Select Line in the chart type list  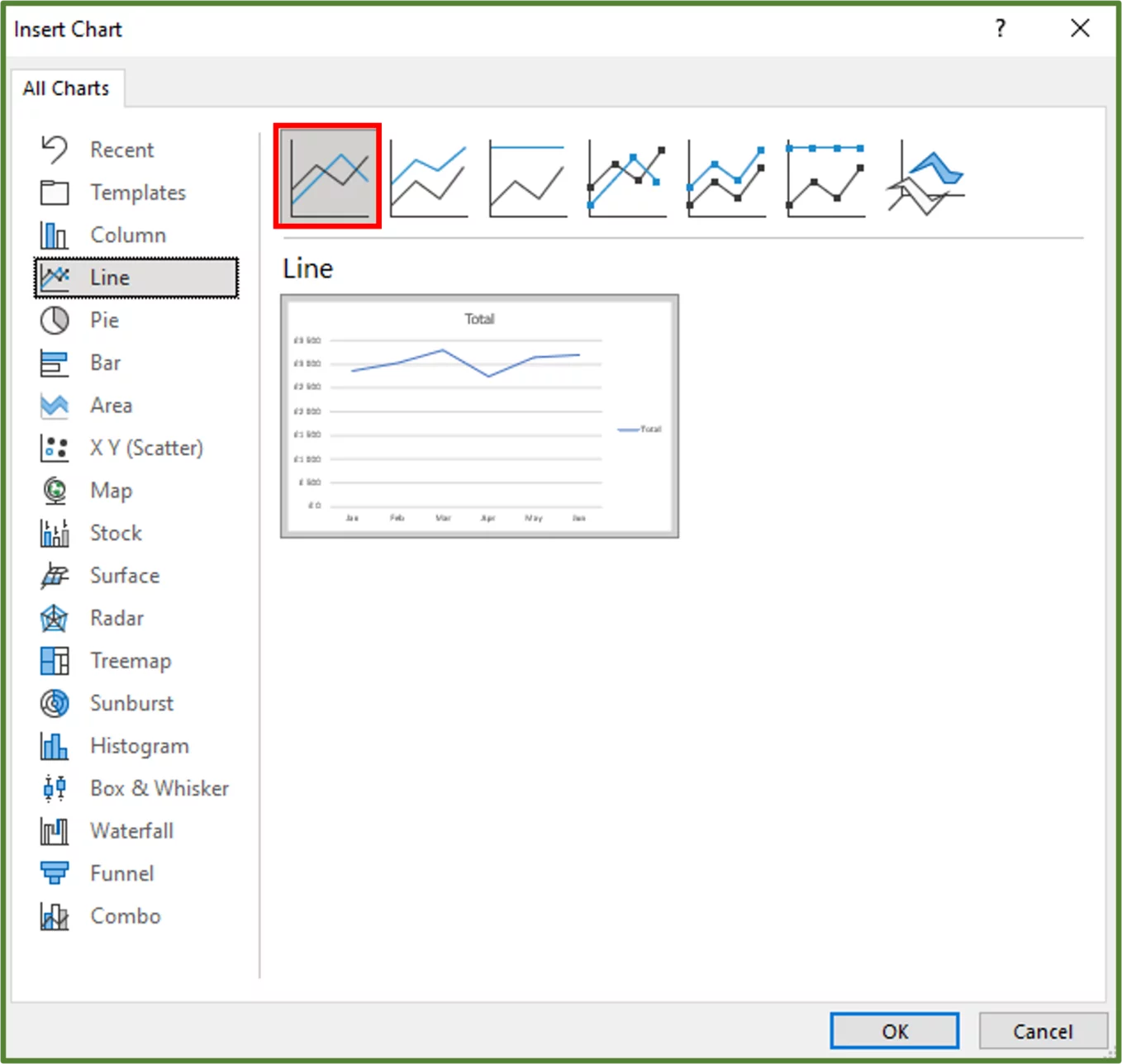108,277
